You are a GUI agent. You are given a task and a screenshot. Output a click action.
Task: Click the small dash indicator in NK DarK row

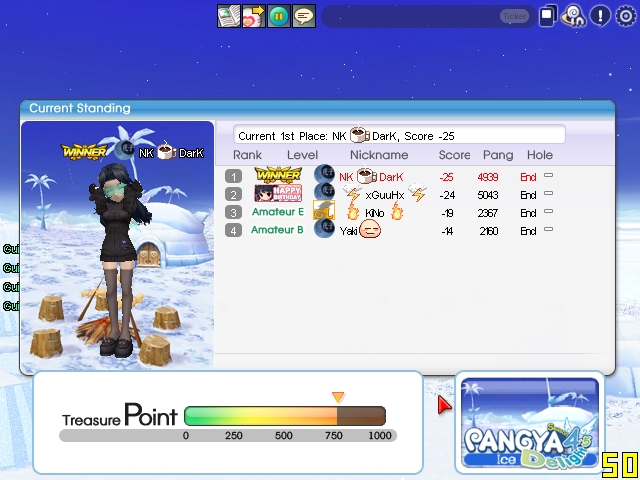pos(549,176)
